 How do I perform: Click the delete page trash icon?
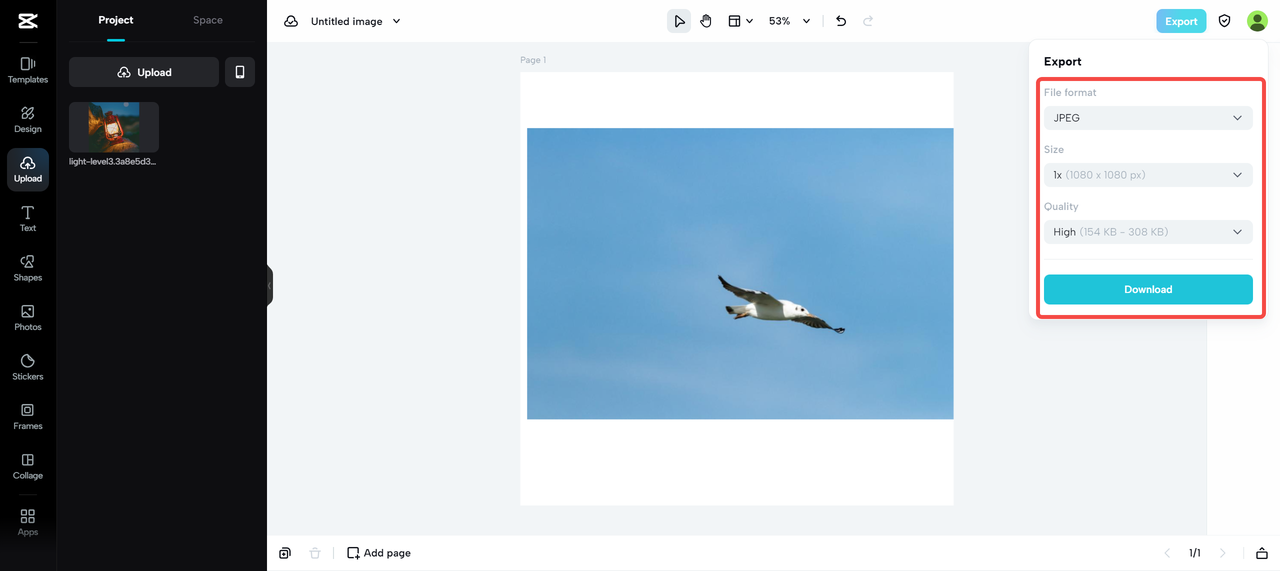pyautogui.click(x=315, y=553)
